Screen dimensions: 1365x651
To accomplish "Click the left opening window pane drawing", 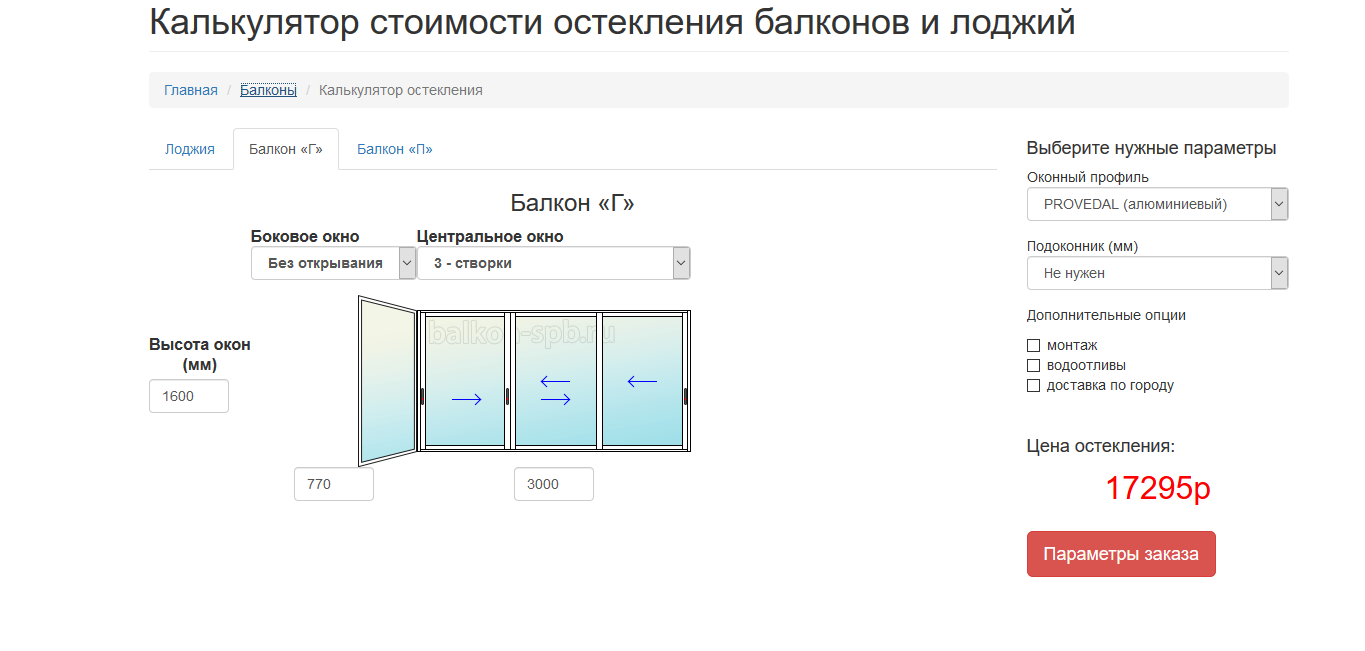I will tap(385, 380).
